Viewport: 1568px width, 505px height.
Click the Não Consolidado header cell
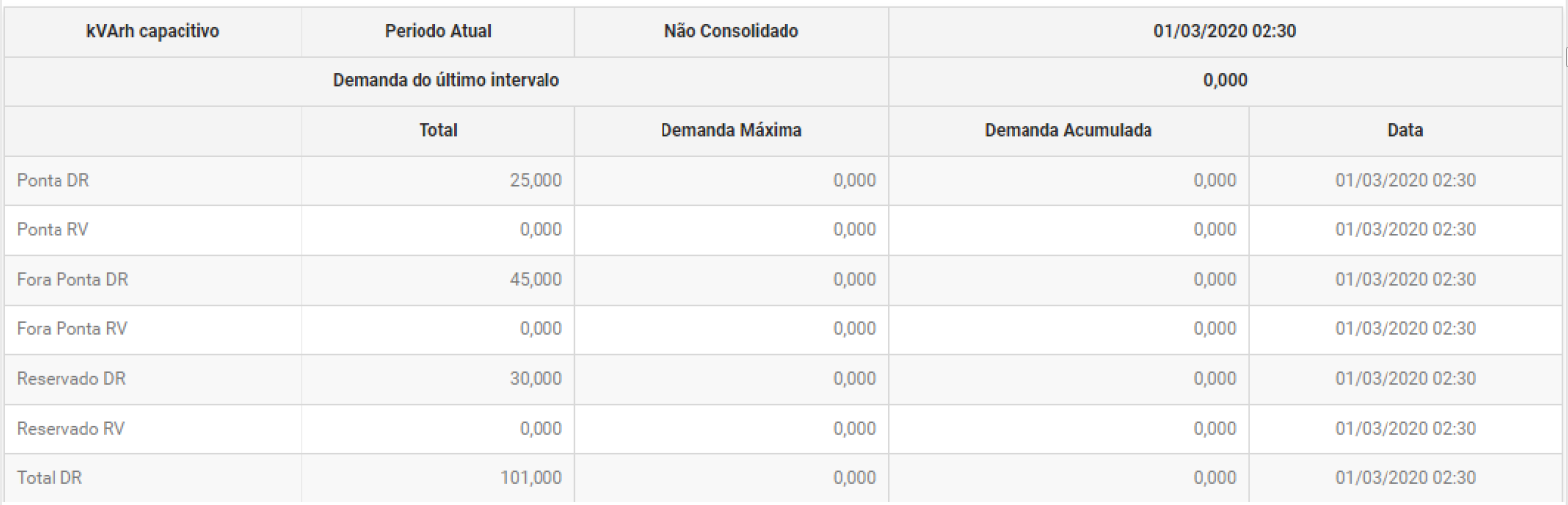[731, 31]
